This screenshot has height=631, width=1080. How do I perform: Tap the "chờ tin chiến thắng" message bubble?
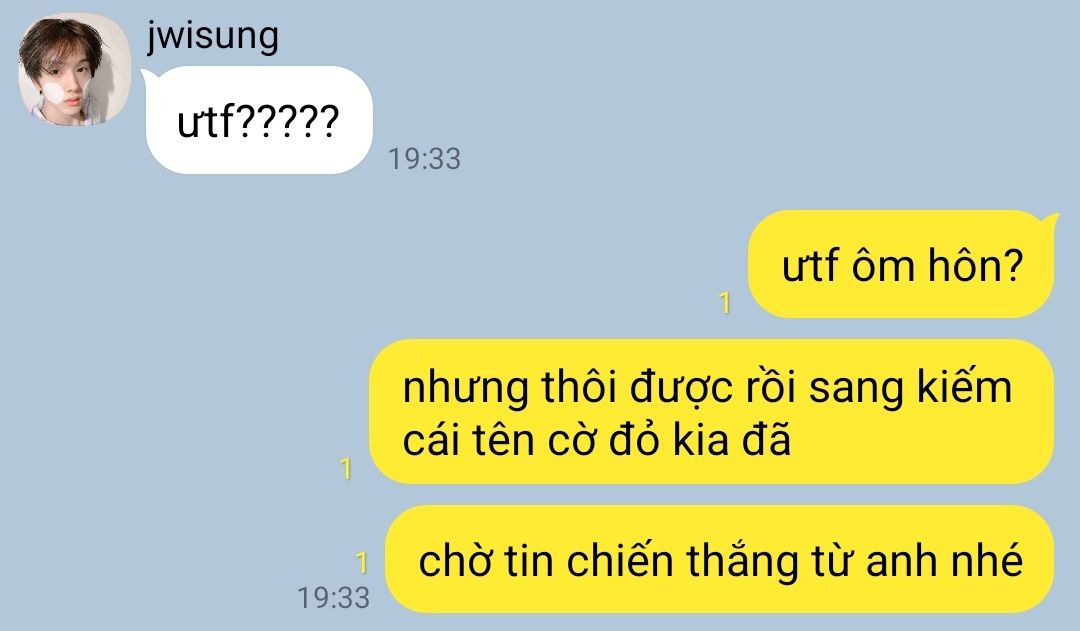tap(720, 559)
